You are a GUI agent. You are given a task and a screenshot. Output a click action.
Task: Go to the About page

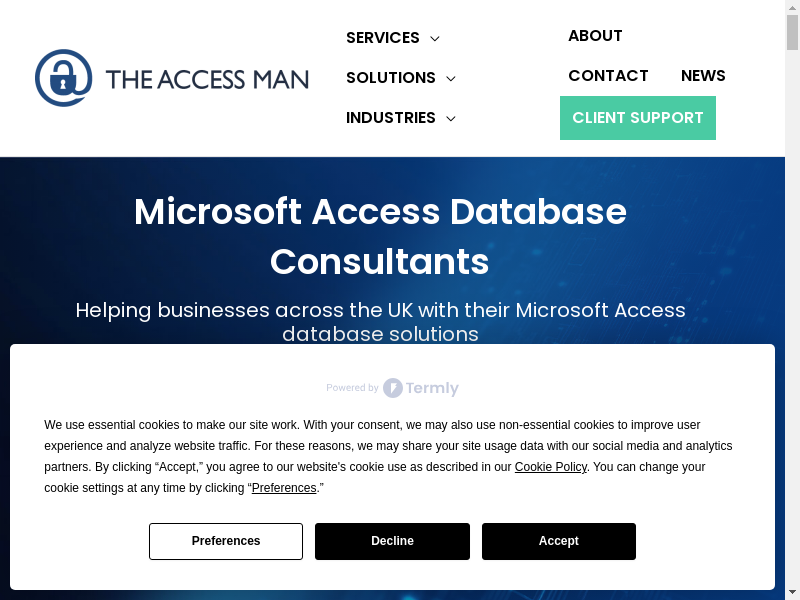(x=595, y=36)
